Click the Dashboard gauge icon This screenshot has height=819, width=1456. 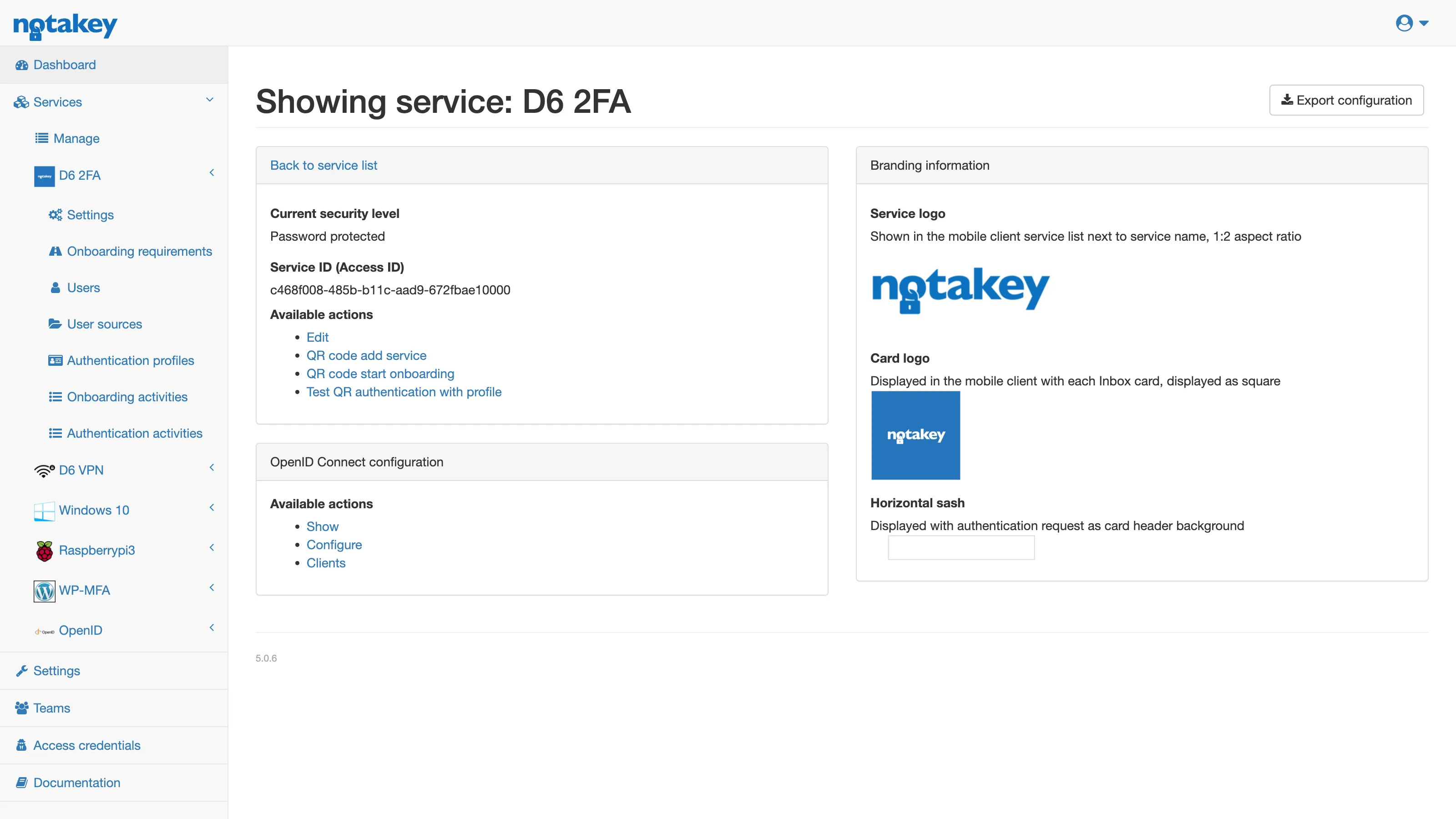pos(21,65)
